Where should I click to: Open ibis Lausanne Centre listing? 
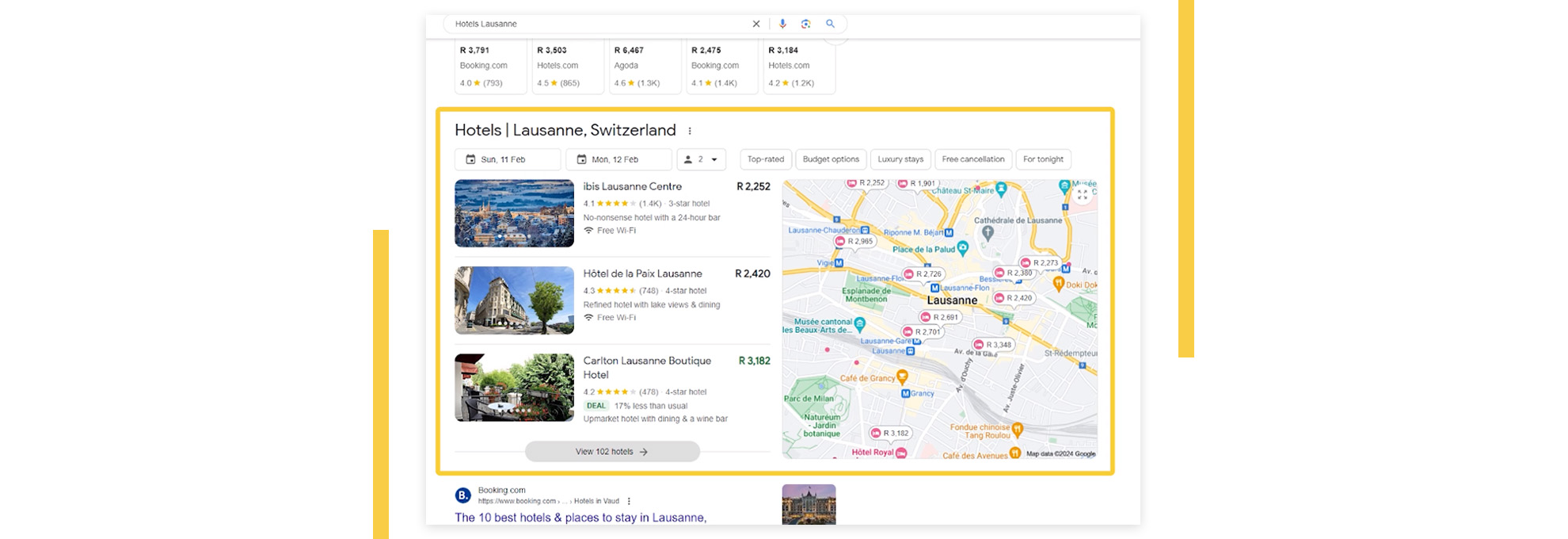pos(633,186)
